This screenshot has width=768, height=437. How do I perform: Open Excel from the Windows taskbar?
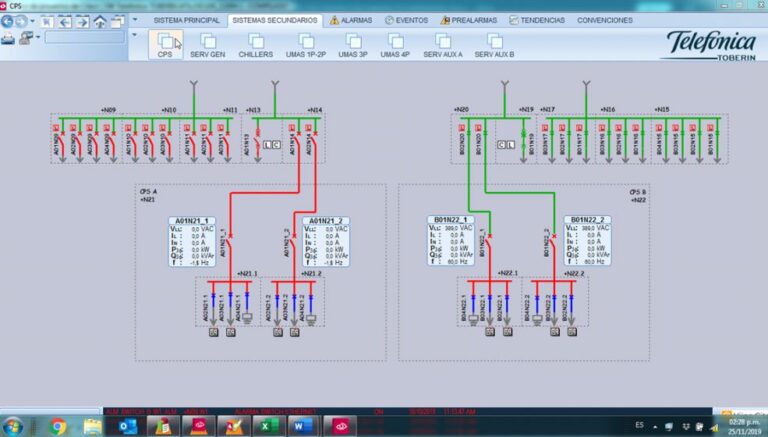[x=265, y=427]
